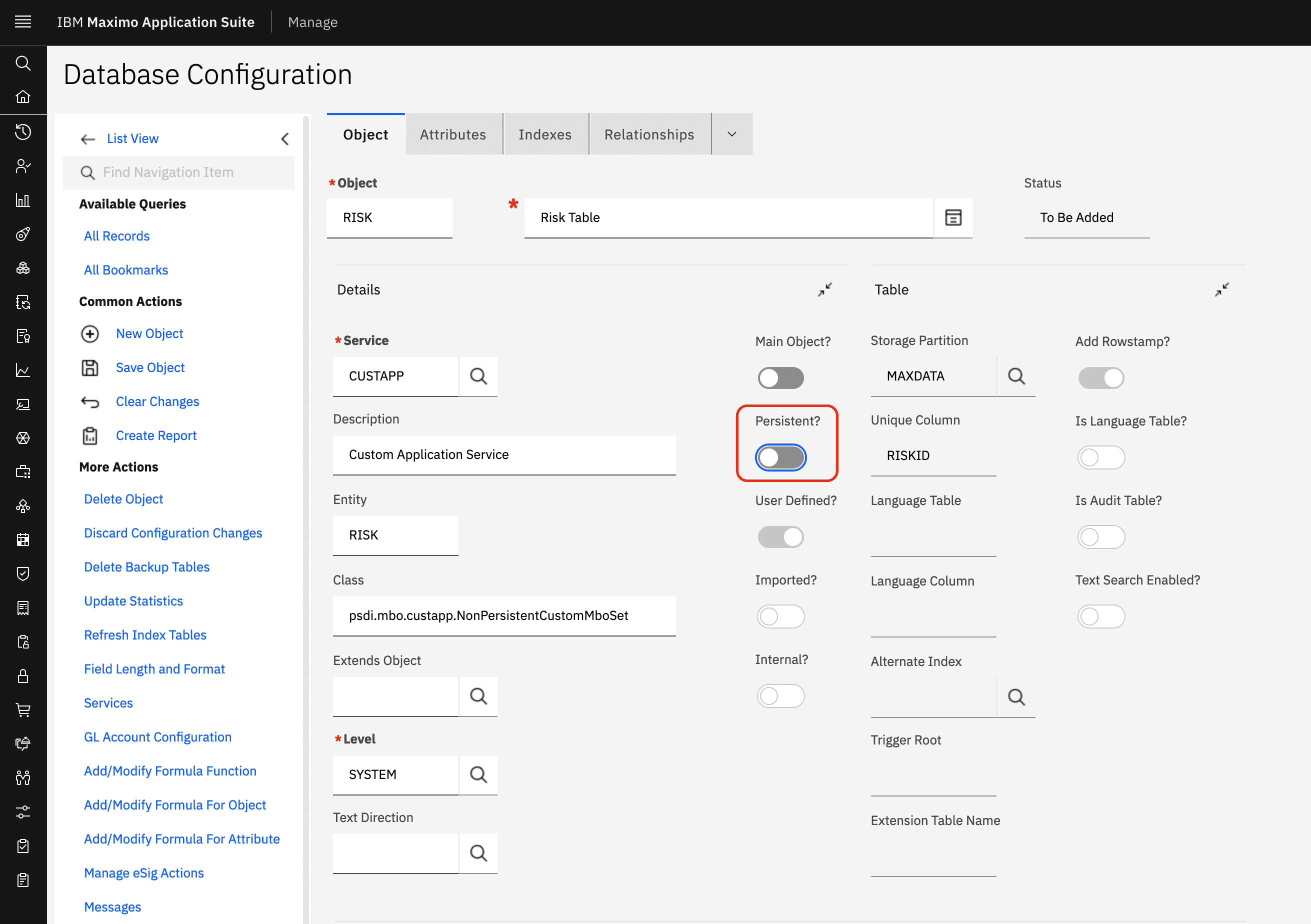Toggle the Imported? switch
The image size is (1311, 924).
coord(780,617)
